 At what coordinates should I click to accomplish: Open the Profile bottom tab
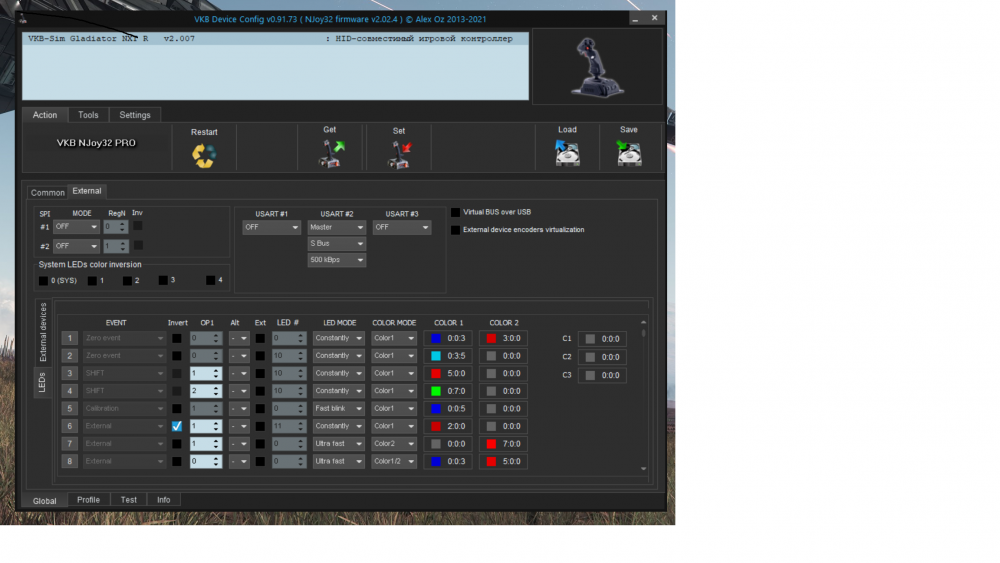(x=88, y=500)
